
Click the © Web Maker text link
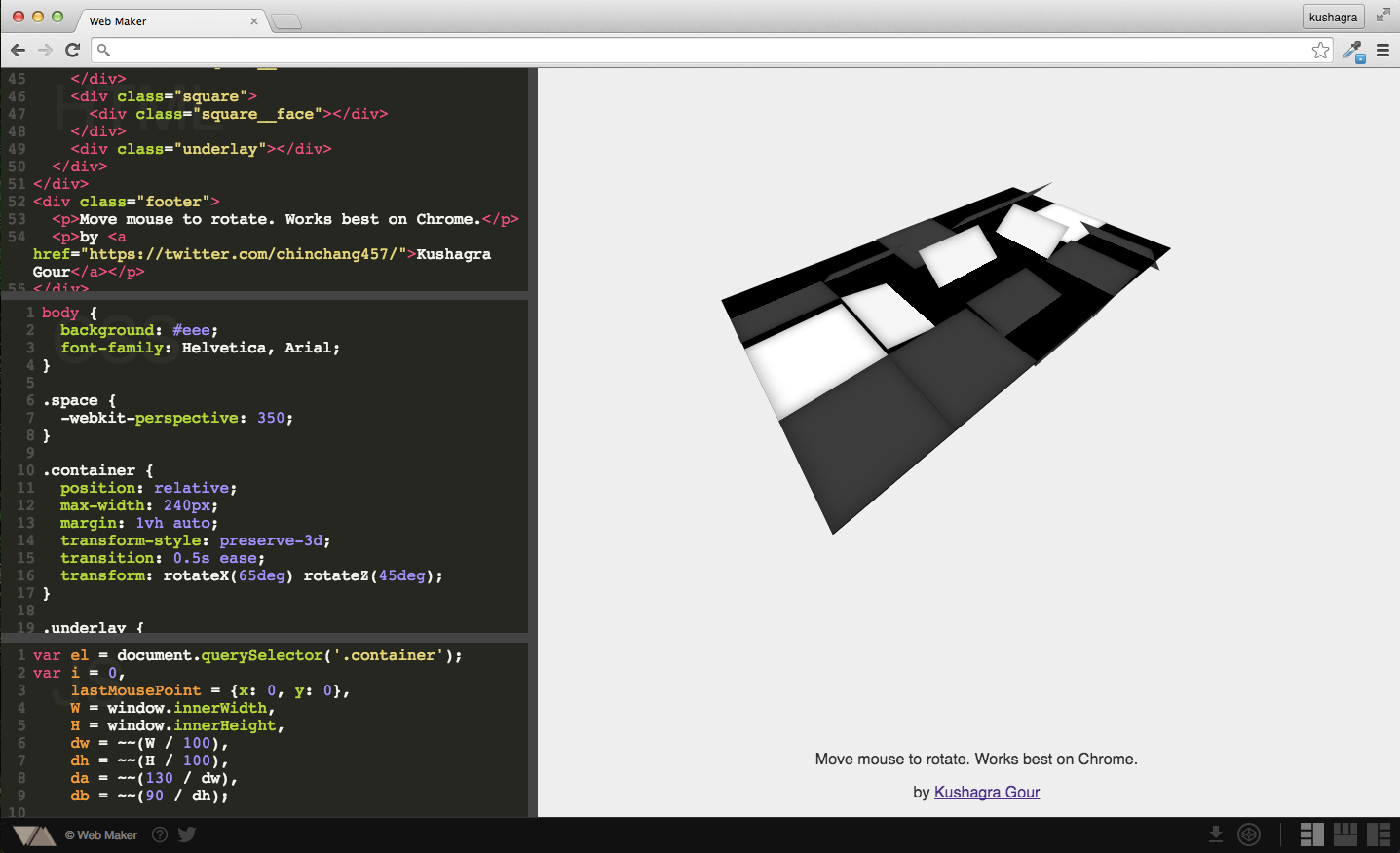coord(101,834)
